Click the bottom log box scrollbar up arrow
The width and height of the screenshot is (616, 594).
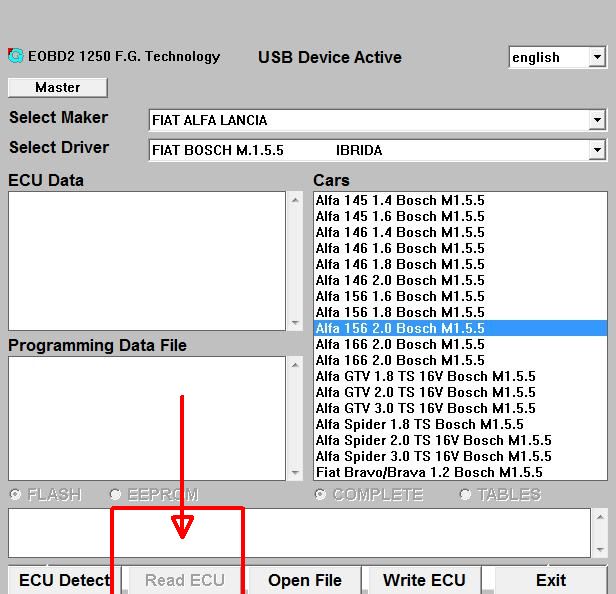coord(600,517)
